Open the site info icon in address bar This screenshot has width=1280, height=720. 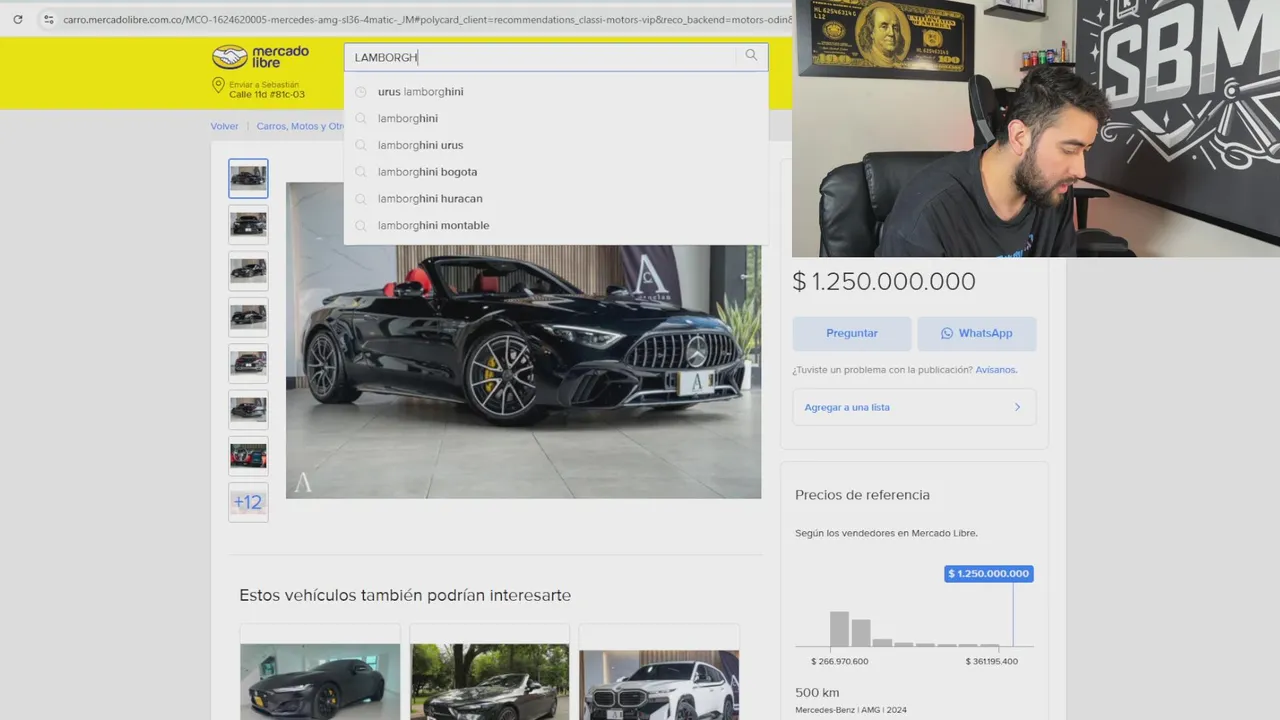(x=48, y=19)
